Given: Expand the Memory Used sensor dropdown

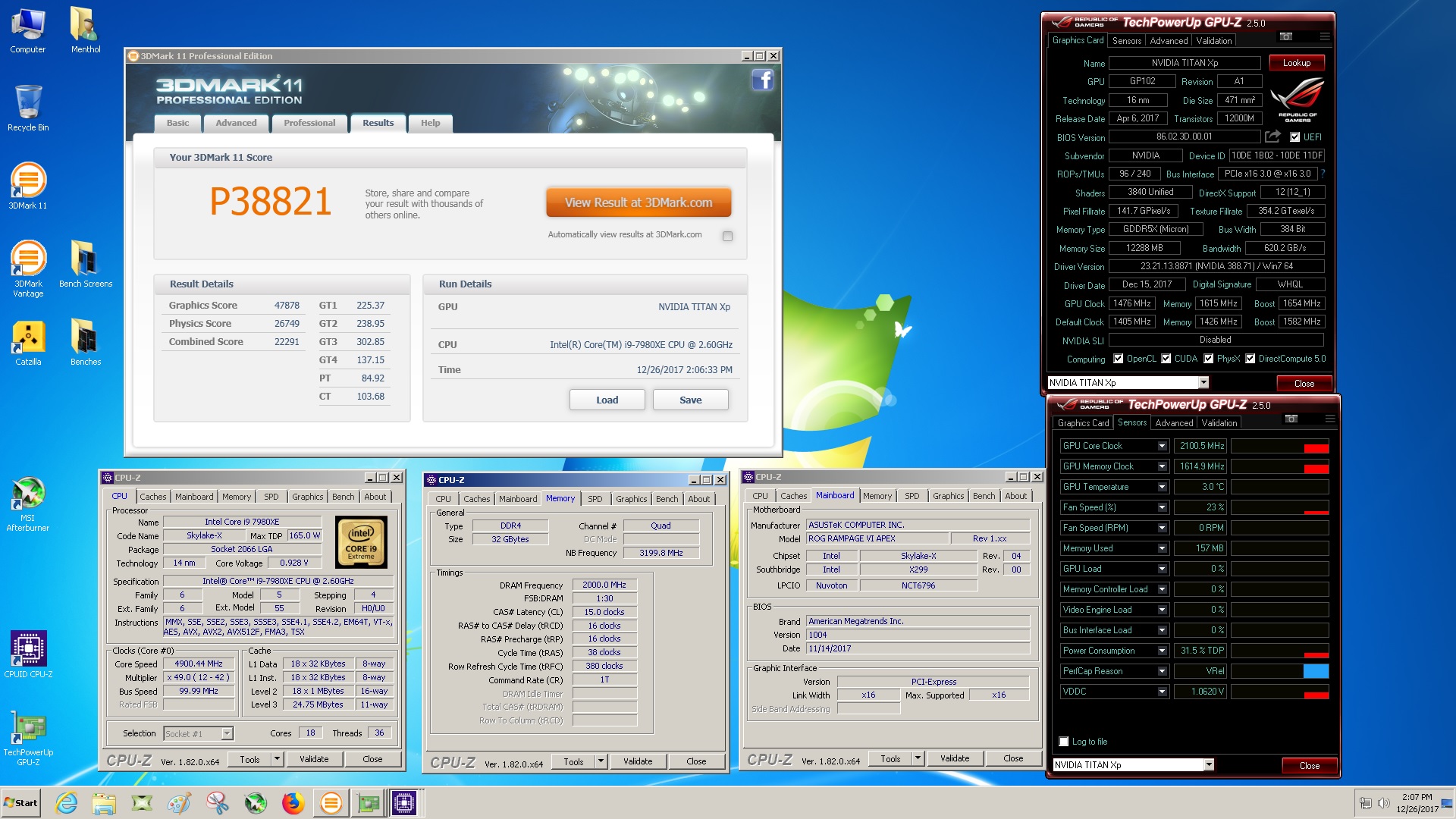Looking at the screenshot, I should point(1162,548).
